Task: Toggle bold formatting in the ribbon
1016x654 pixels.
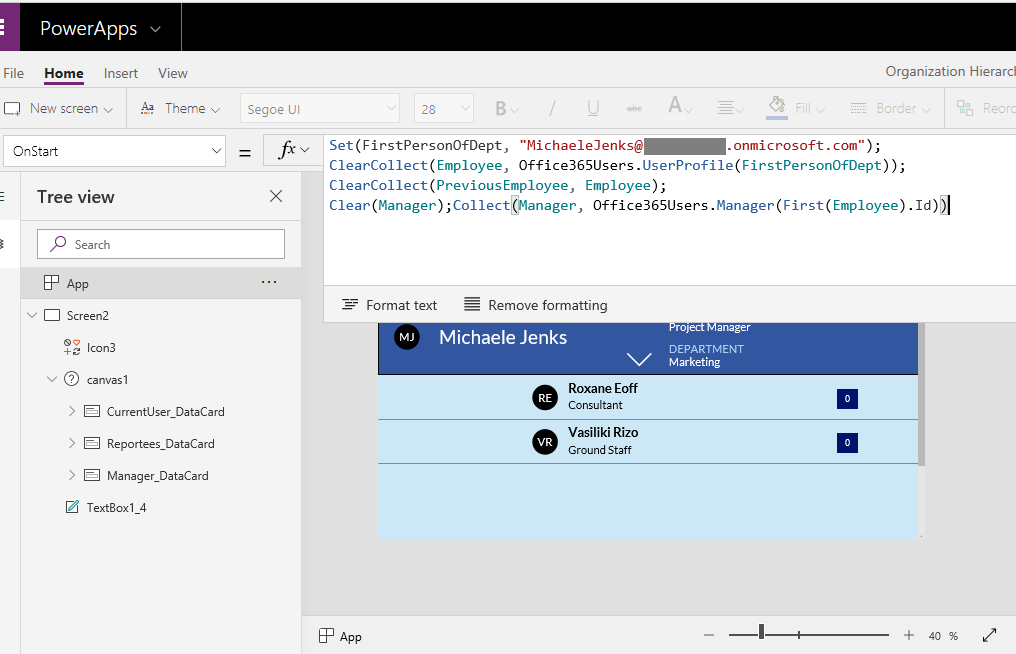Action: tap(500, 107)
